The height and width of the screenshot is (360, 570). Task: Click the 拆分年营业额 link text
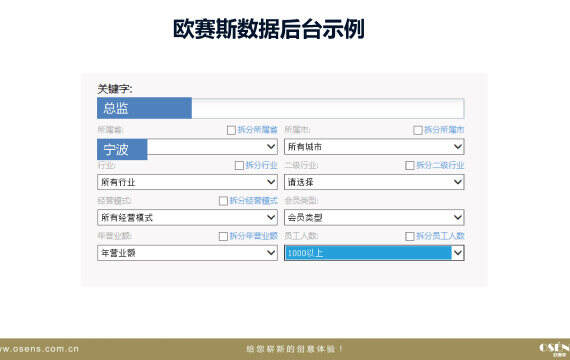pos(254,236)
